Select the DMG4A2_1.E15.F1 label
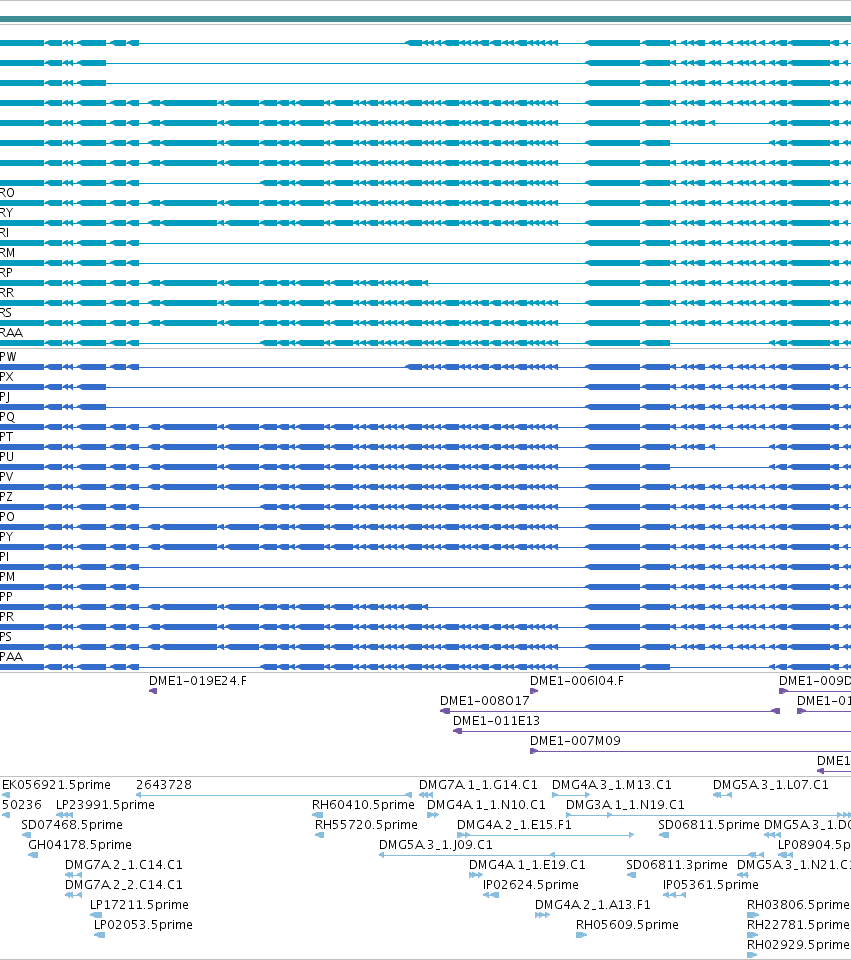Viewport: 851px width, 960px height. (x=514, y=825)
